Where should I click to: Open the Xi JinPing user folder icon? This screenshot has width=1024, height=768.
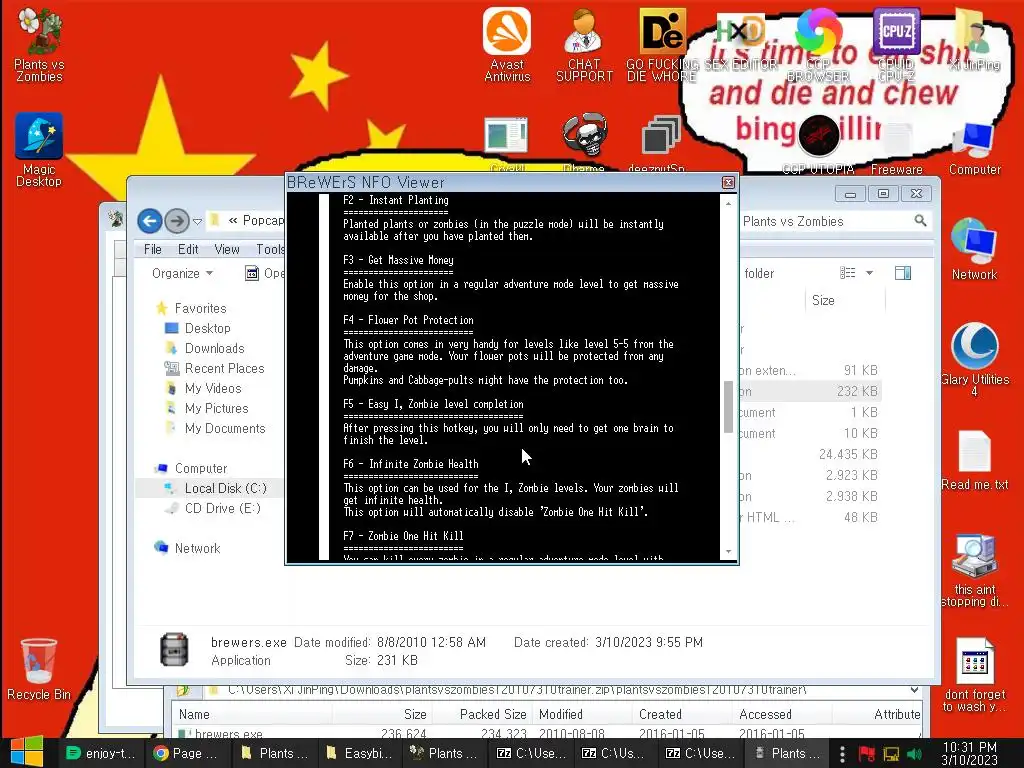pos(974,39)
